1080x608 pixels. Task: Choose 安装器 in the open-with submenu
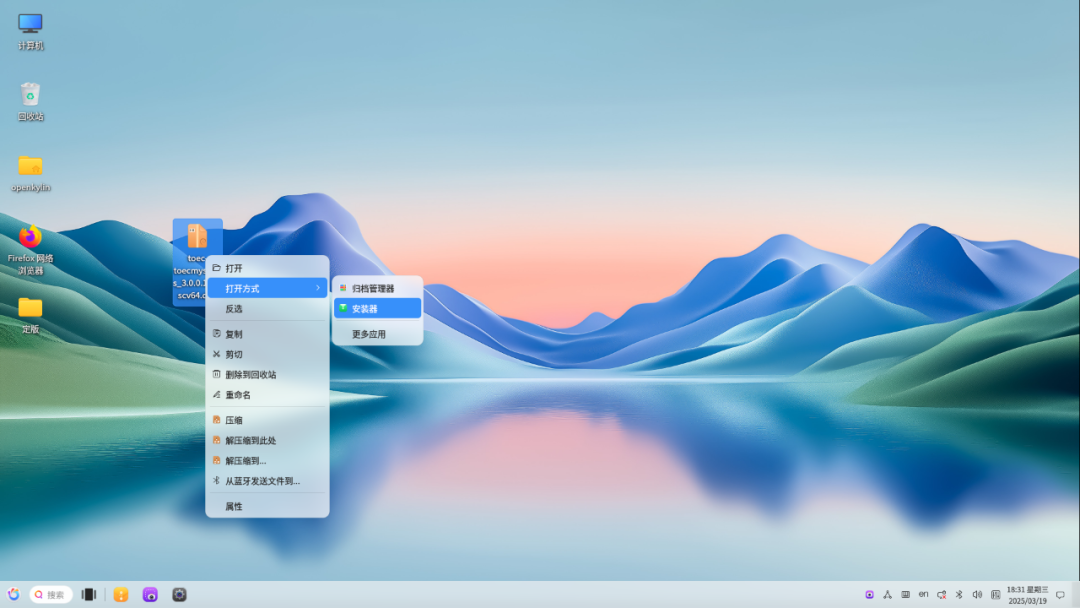coord(377,309)
